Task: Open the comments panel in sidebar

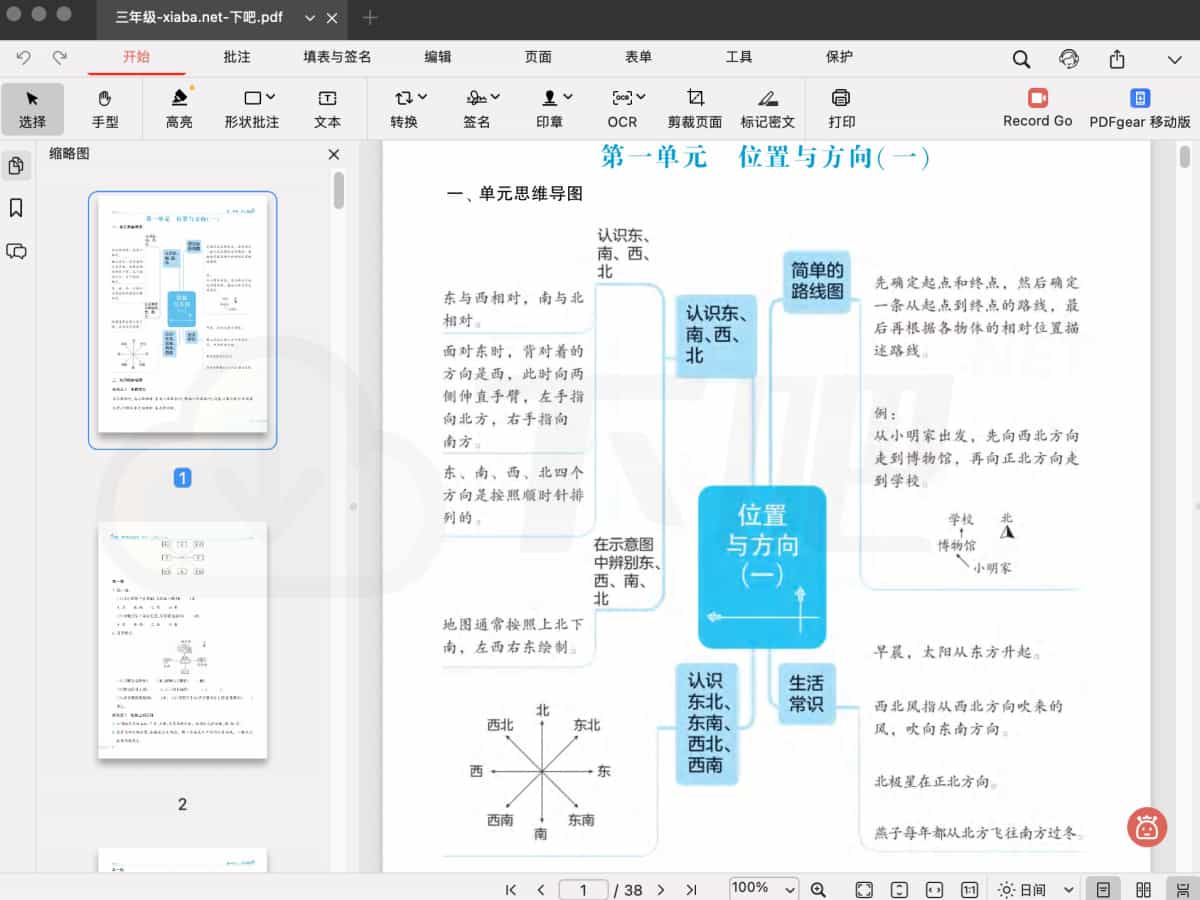Action: (x=16, y=251)
